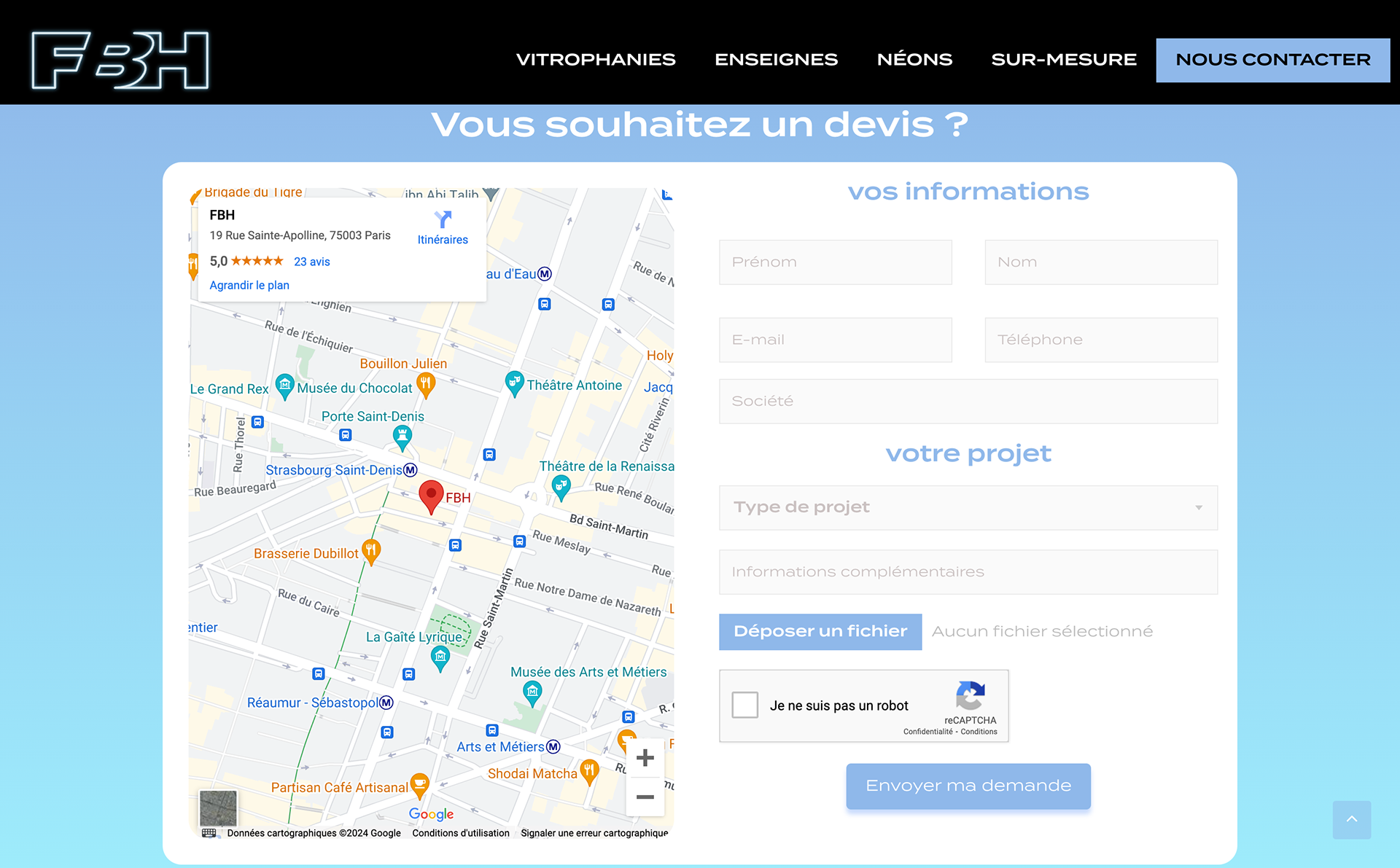Click the red FBH map pin

(431, 497)
